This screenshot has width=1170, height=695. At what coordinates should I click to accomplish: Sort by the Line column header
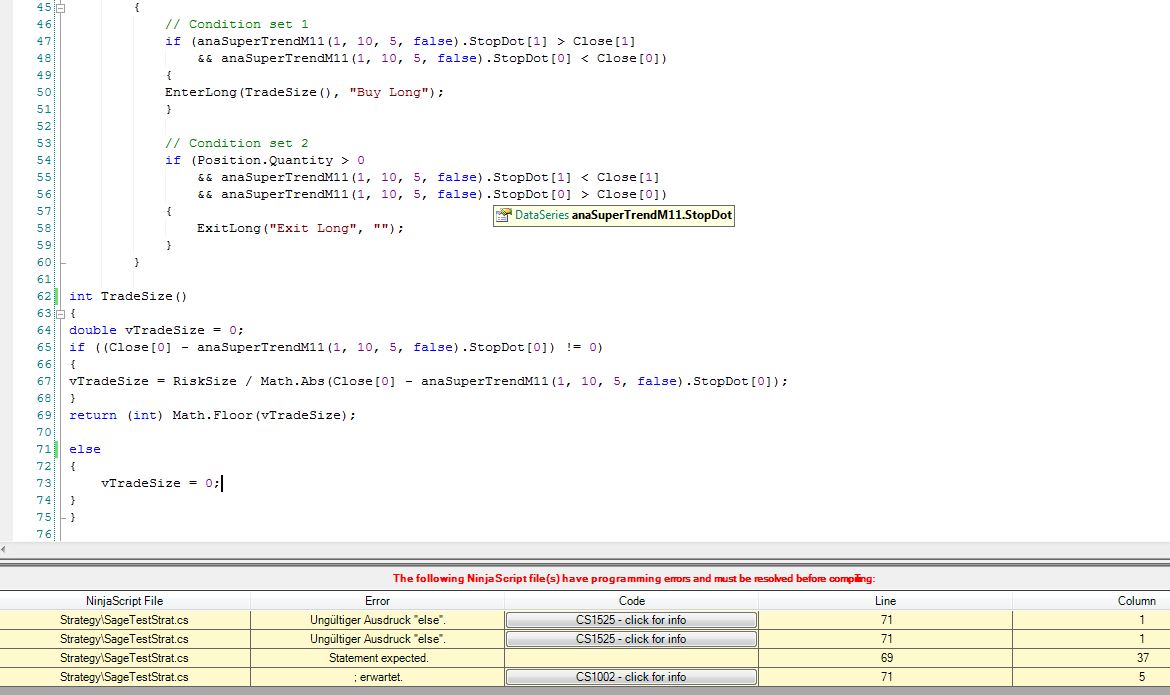[x=886, y=601]
